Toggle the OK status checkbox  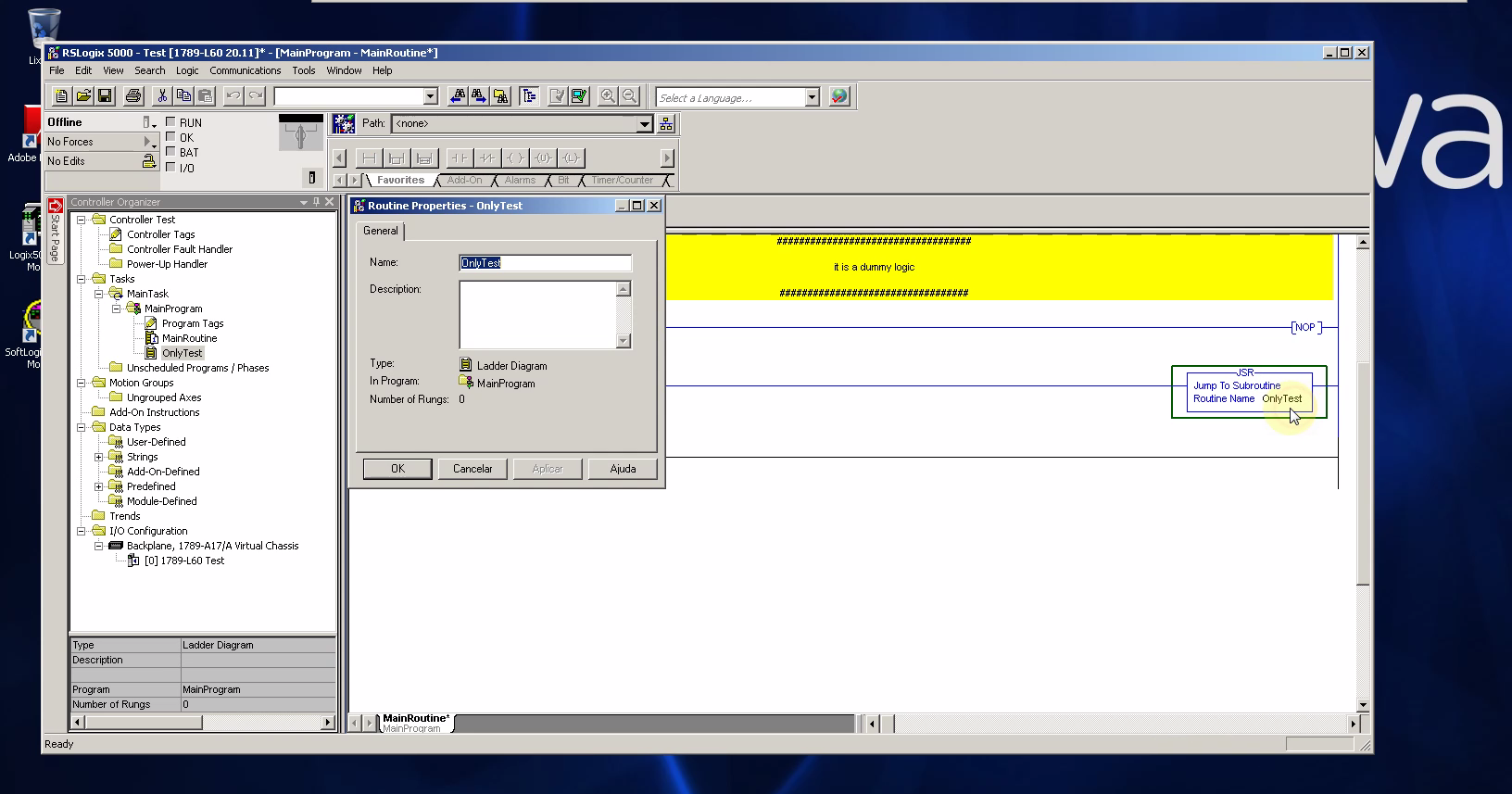[x=170, y=137]
